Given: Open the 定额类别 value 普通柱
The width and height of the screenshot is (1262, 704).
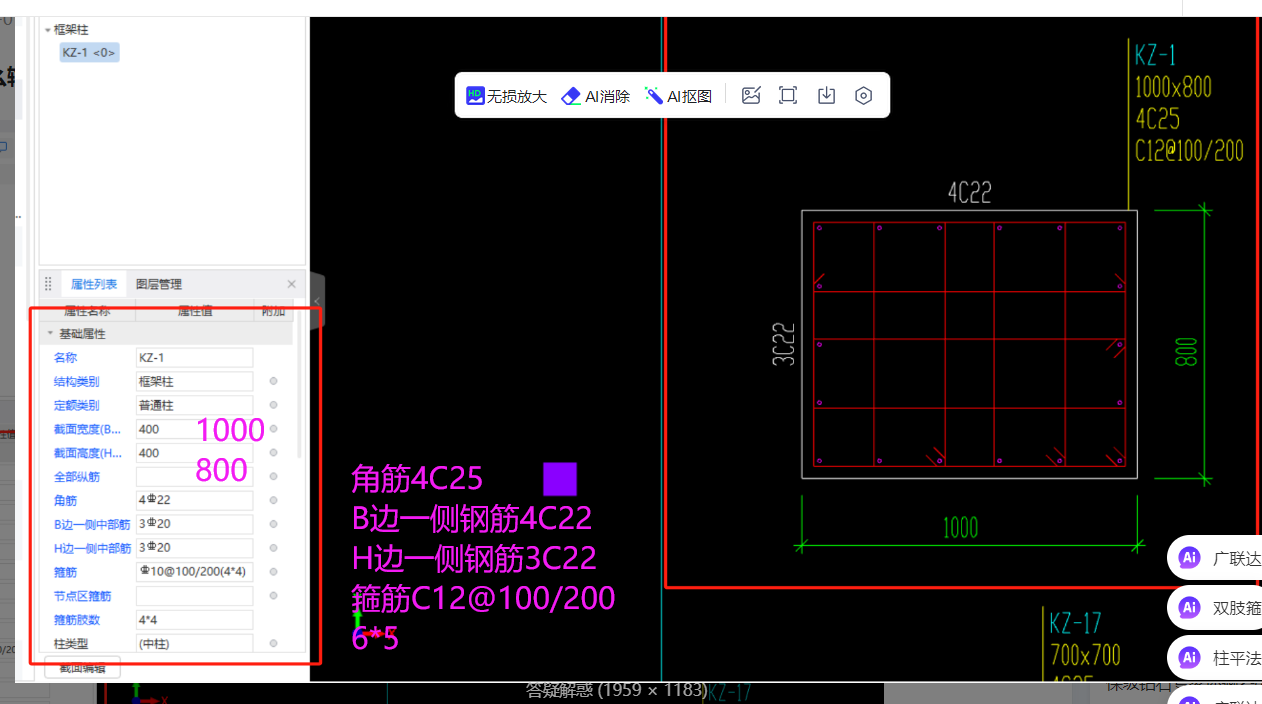Looking at the screenshot, I should tap(194, 405).
